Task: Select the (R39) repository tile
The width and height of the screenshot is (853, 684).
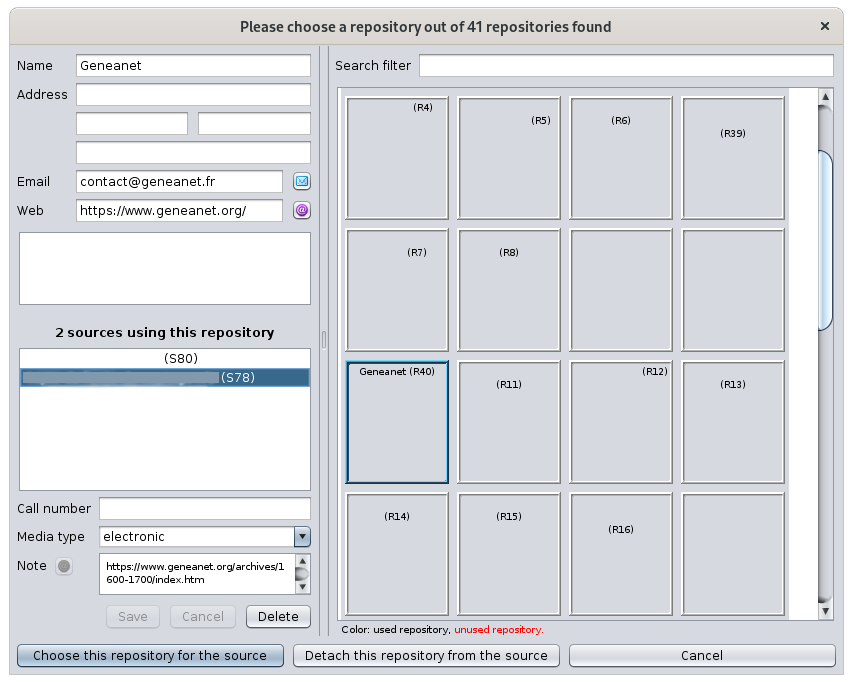Action: (733, 158)
